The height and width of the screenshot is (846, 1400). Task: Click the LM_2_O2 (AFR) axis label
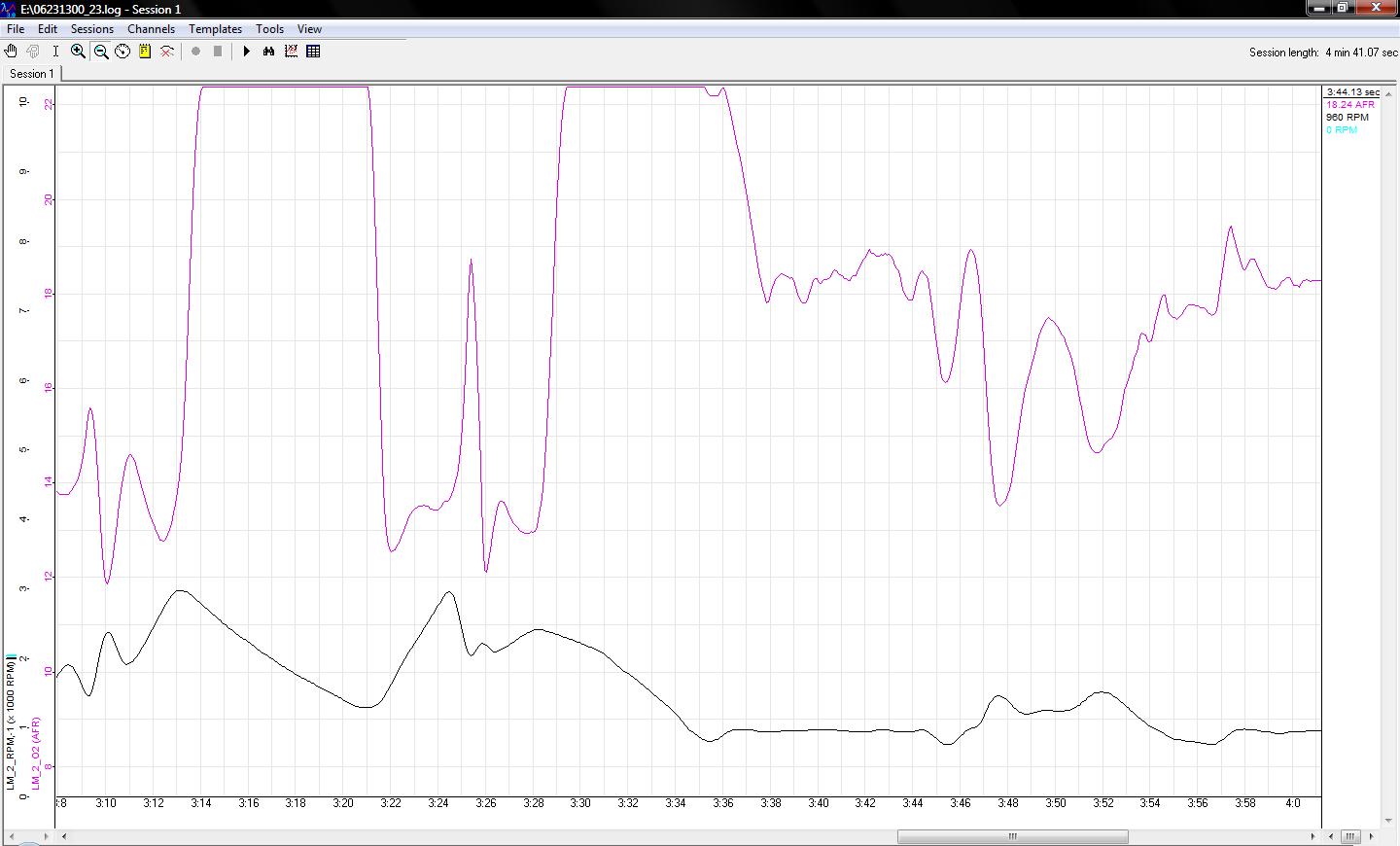click(36, 753)
